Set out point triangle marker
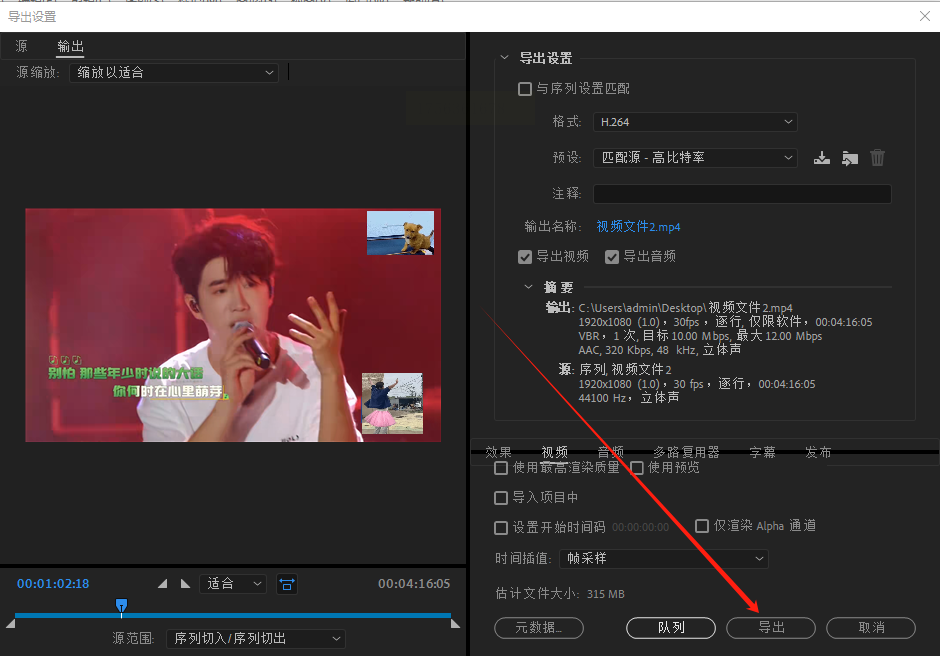940x656 pixels. 185,583
